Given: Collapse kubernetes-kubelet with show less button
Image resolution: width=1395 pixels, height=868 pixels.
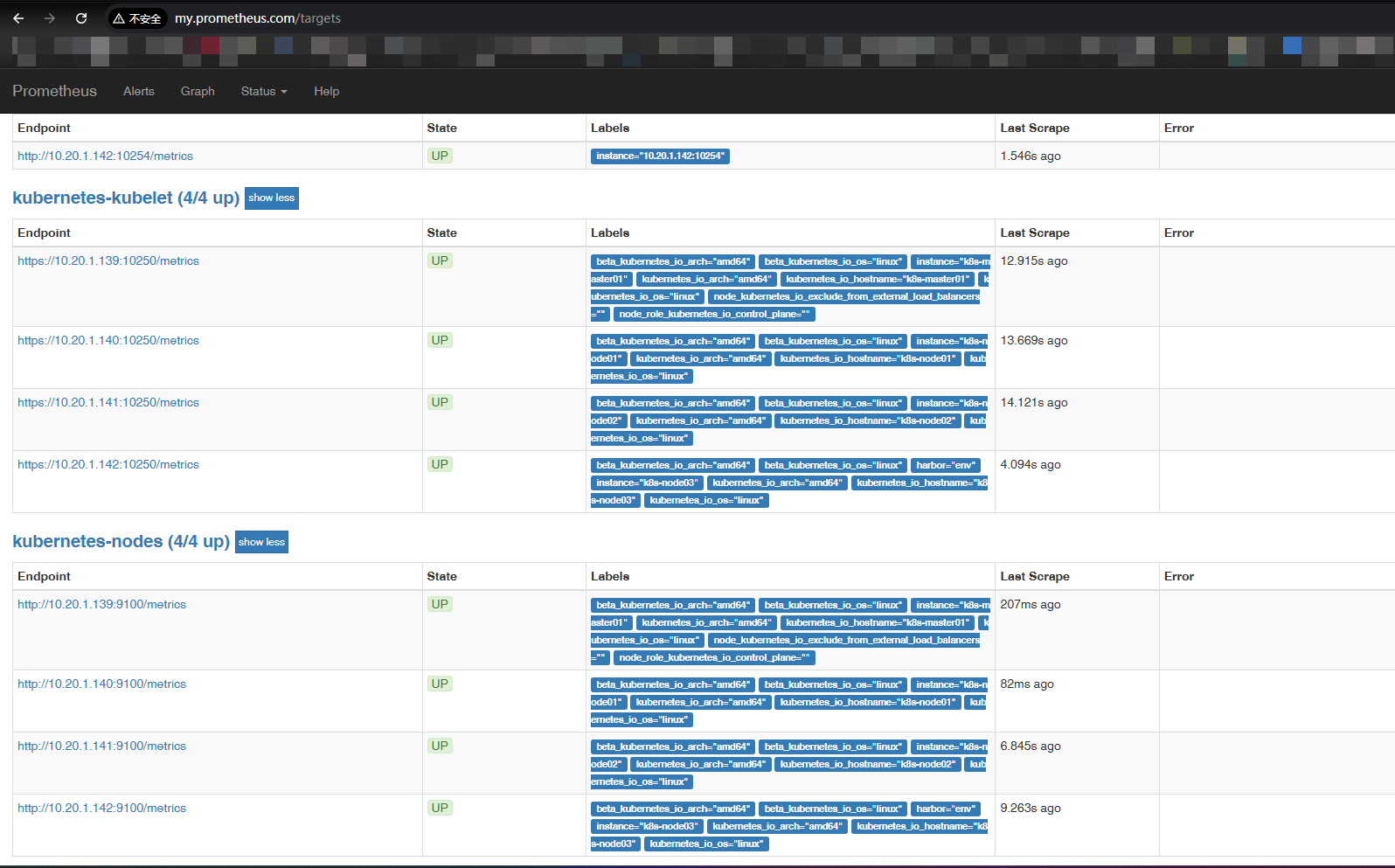Looking at the screenshot, I should click(x=272, y=198).
